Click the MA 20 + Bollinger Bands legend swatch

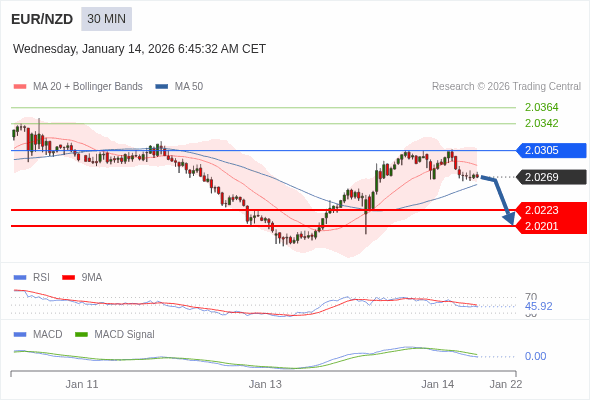(x=20, y=87)
